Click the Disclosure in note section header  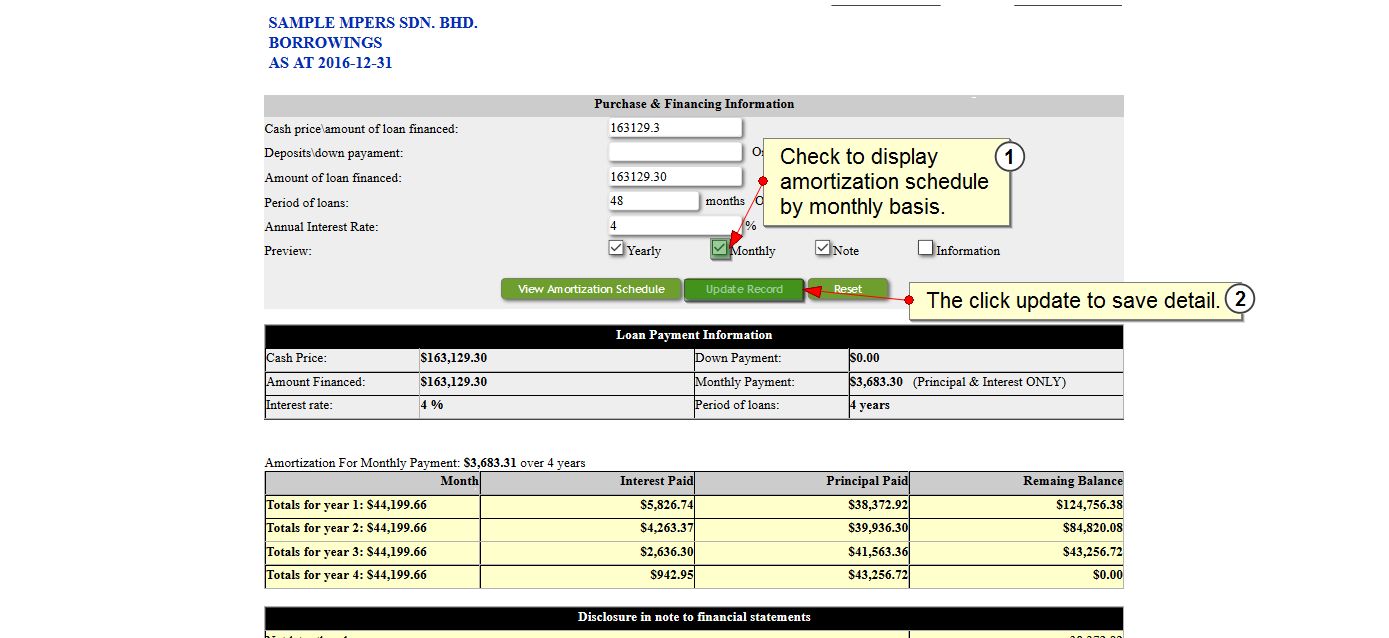(693, 618)
